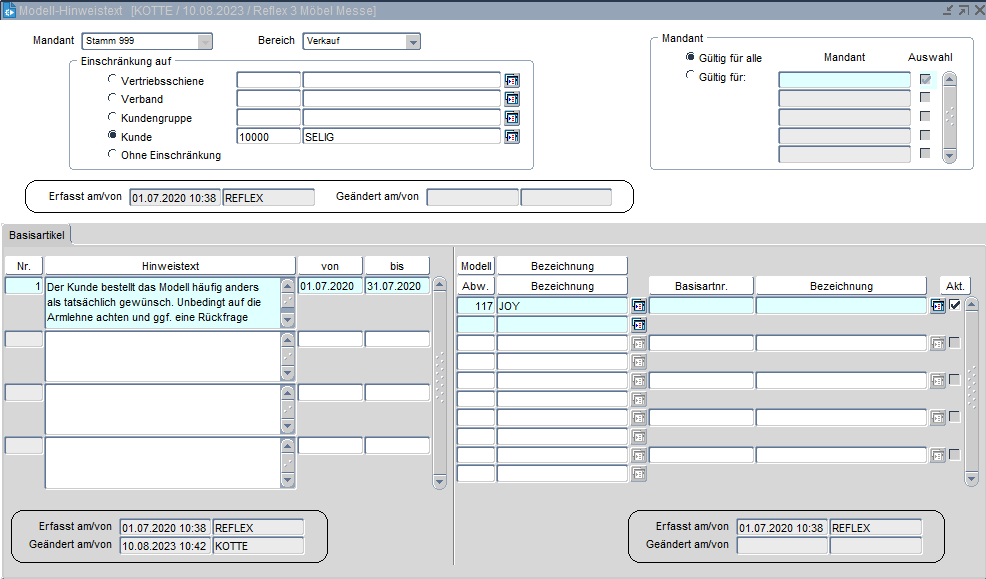The height and width of the screenshot is (579, 986).
Task: Click the Modell column header button
Action: 476,266
